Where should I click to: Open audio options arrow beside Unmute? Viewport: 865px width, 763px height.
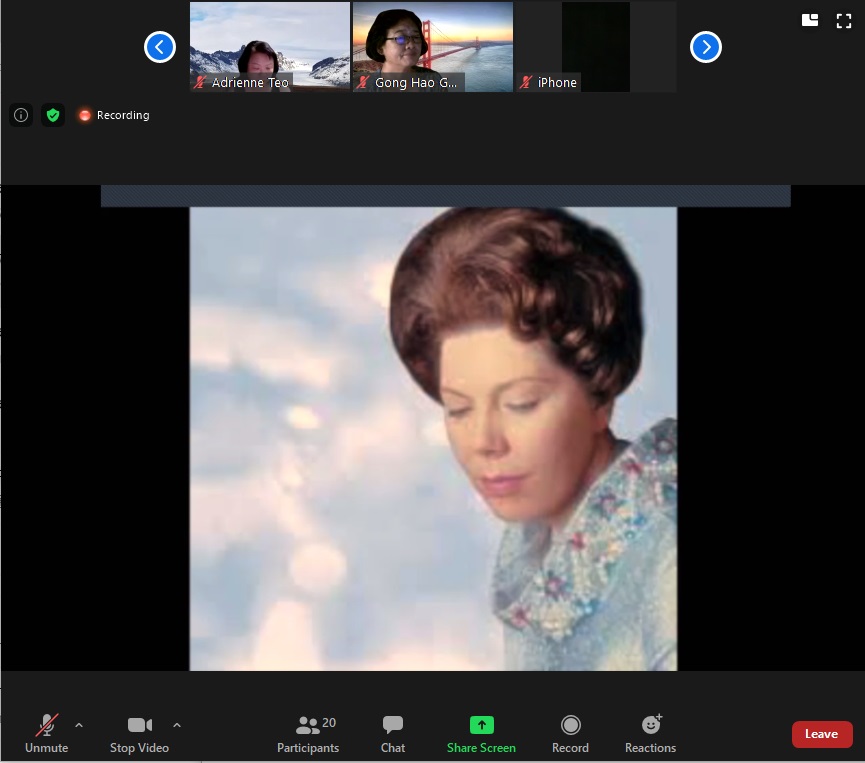coord(79,725)
